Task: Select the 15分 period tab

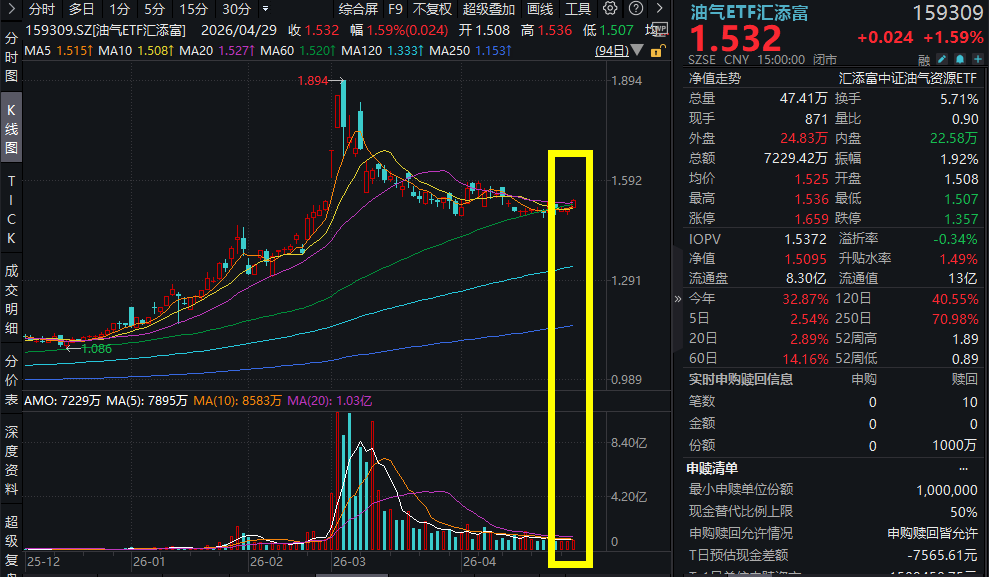Action: click(193, 9)
